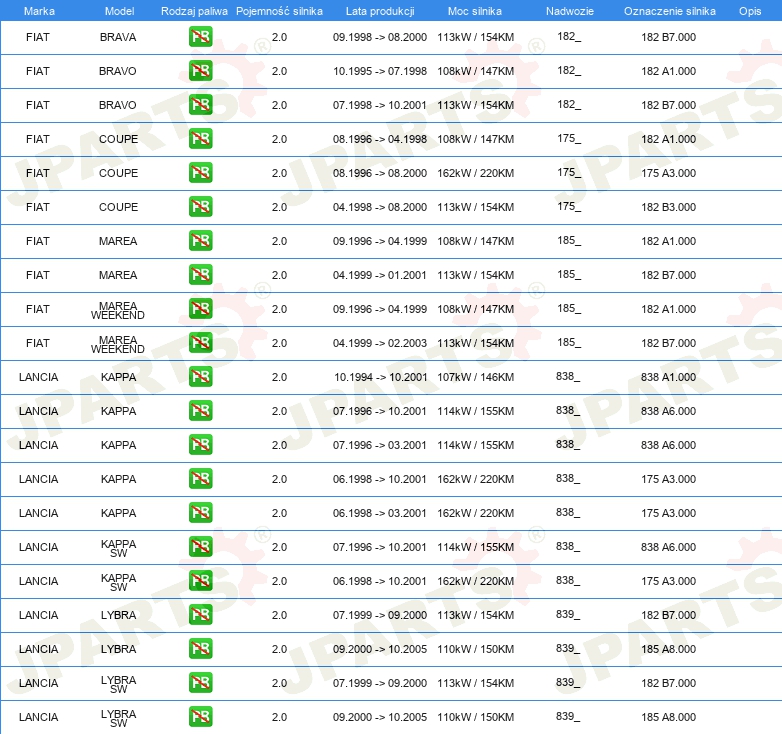This screenshot has height=734, width=782.
Task: Click fuel icon for KAPPA 06.1998 -> 03.2001
Action: (x=200, y=513)
